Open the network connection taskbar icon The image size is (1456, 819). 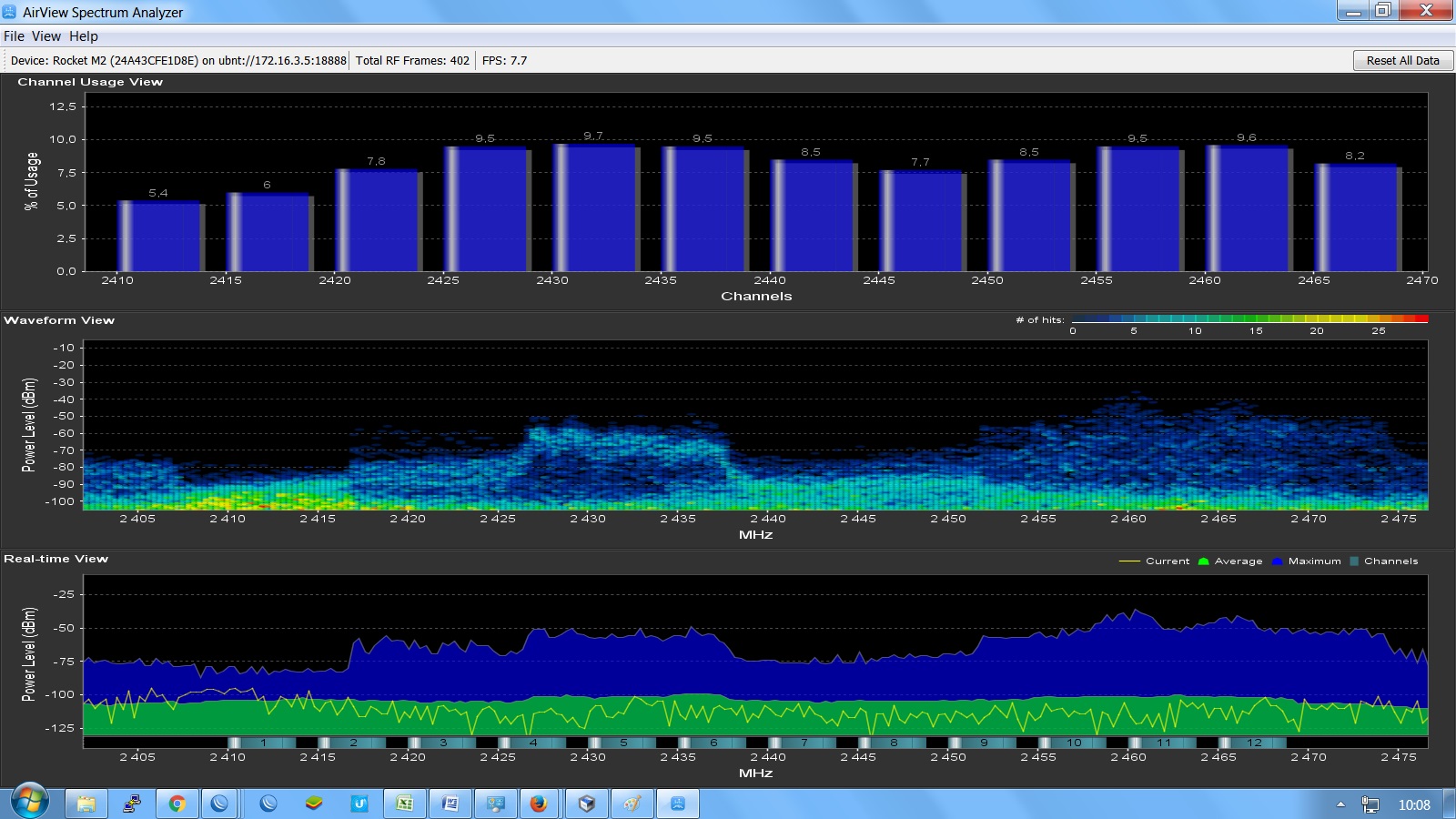(x=132, y=804)
